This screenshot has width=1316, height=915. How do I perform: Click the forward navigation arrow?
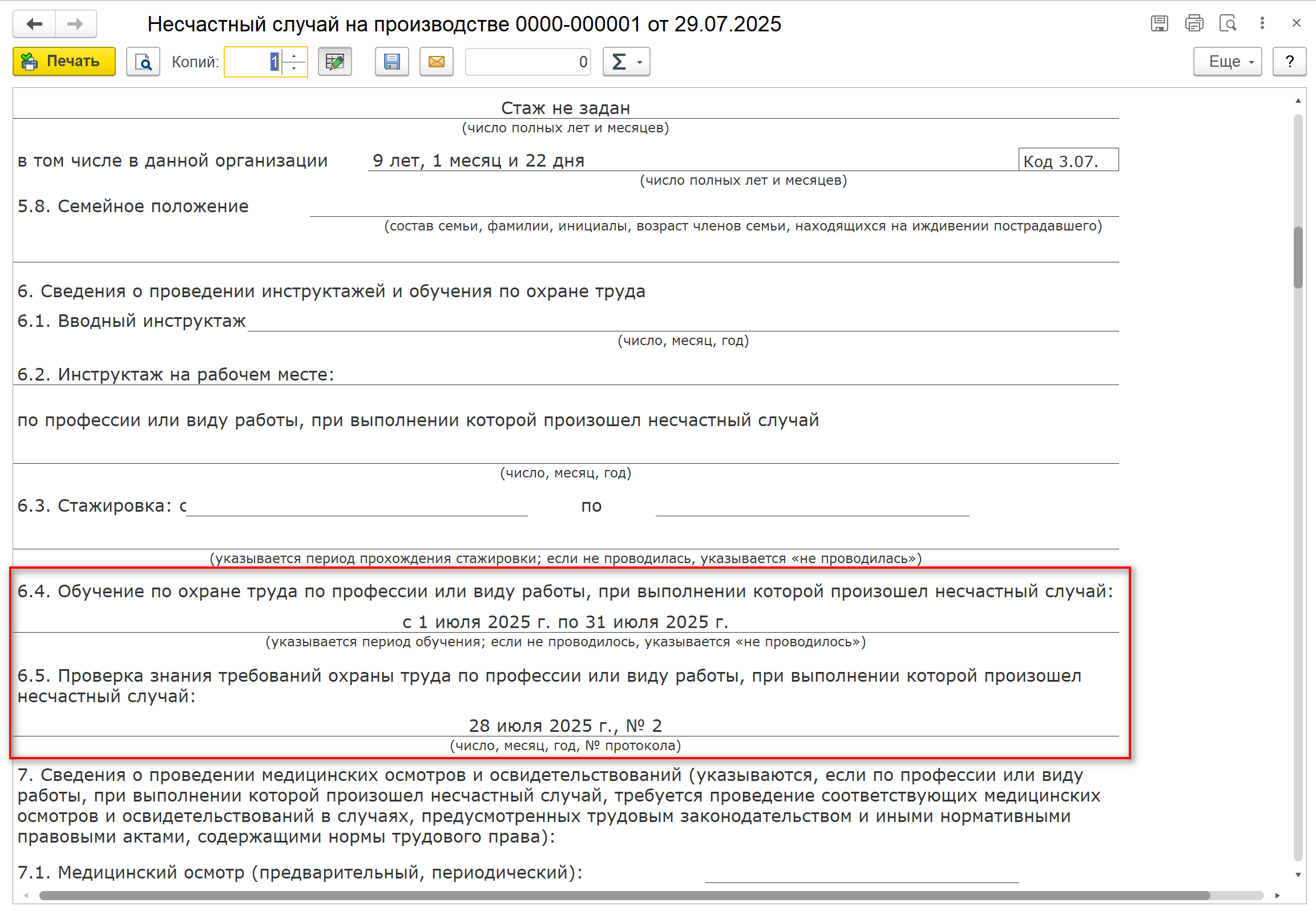tap(75, 24)
